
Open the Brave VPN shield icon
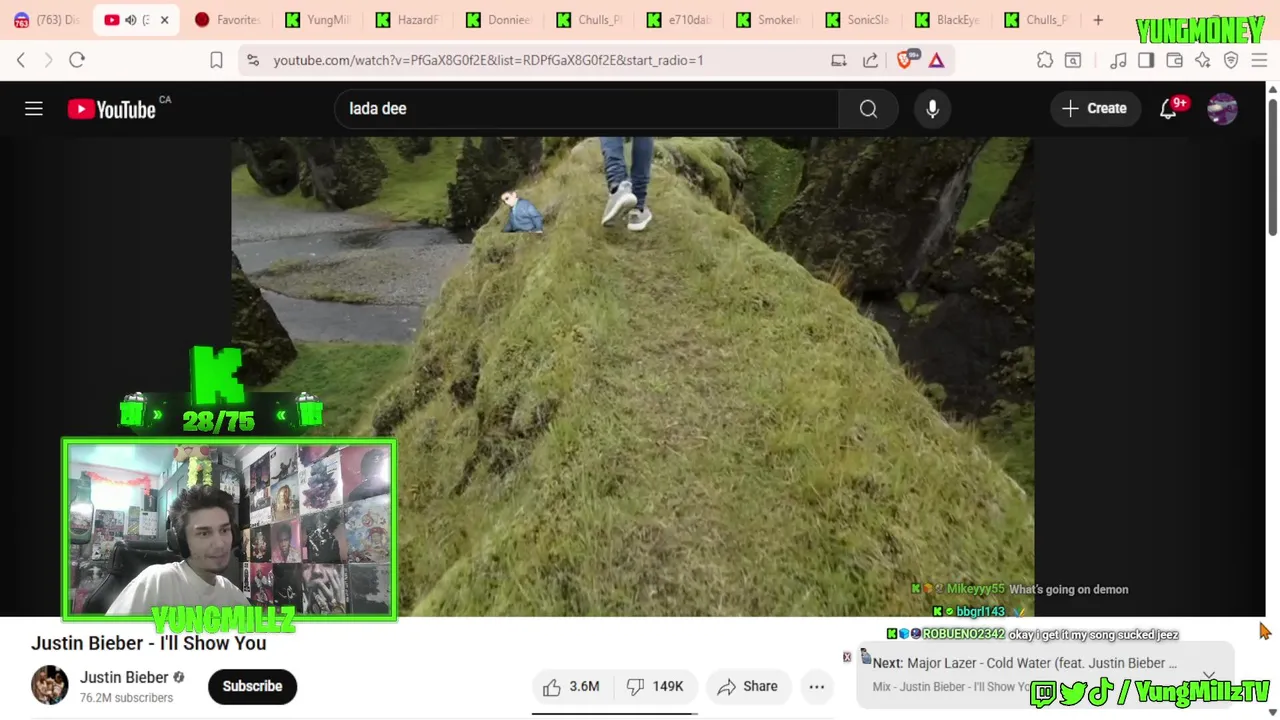click(x=1231, y=60)
